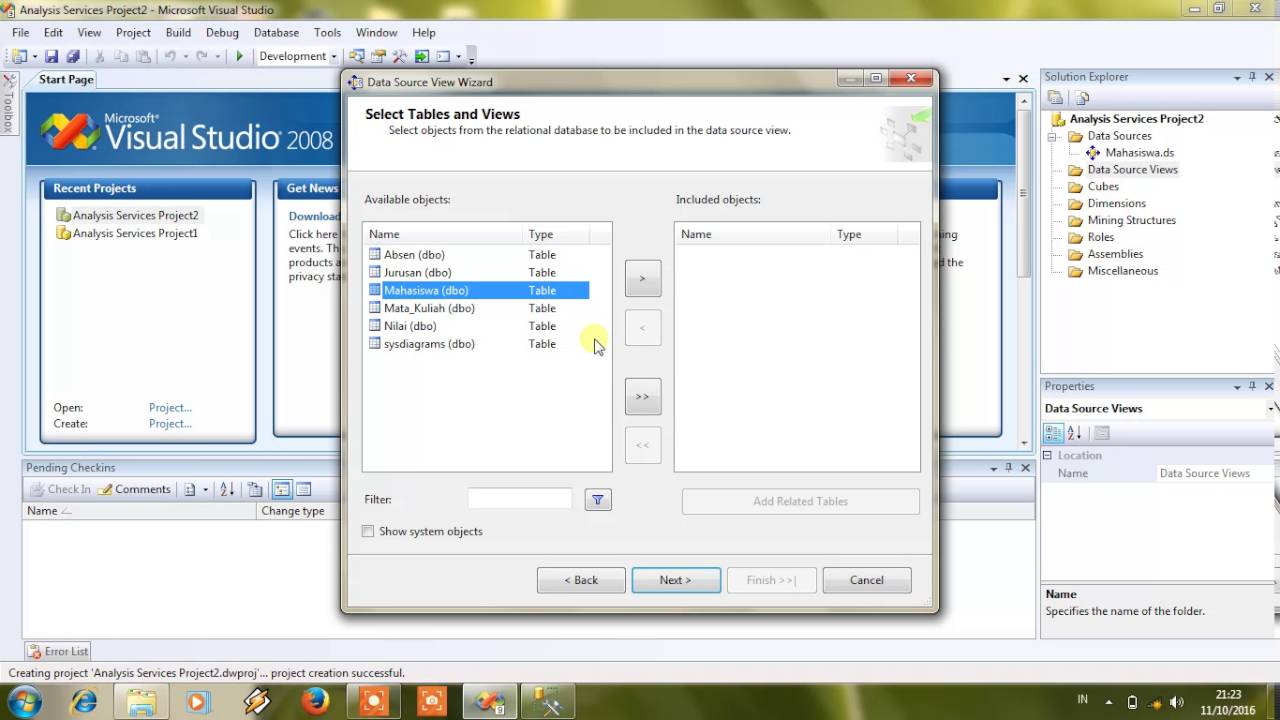
Task: Open the Error List tab at the bottom
Action: pos(58,651)
